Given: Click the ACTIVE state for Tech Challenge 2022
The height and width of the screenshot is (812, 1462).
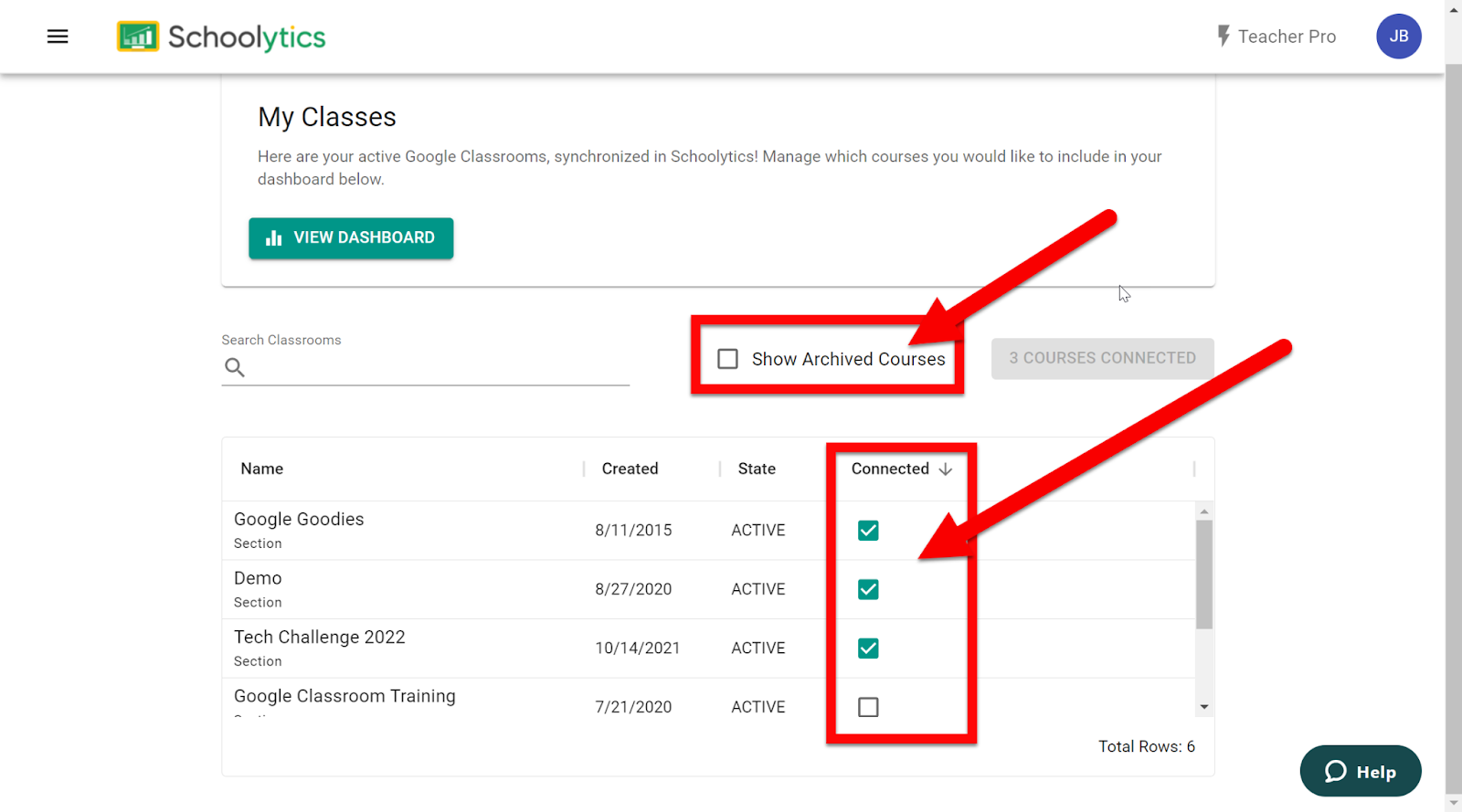Looking at the screenshot, I should tap(758, 649).
